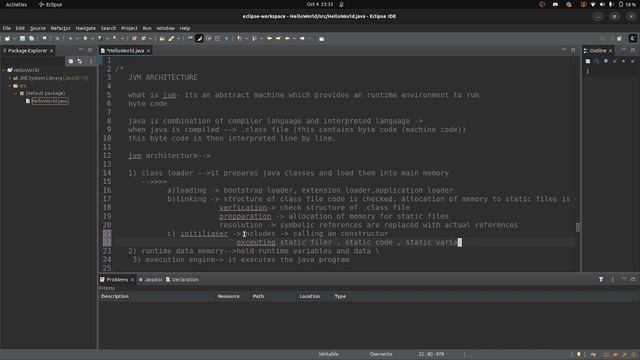Image resolution: width=640 pixels, height=360 pixels.
Task: Navigate forward with the forward arrow icon
Action: click(x=302, y=38)
